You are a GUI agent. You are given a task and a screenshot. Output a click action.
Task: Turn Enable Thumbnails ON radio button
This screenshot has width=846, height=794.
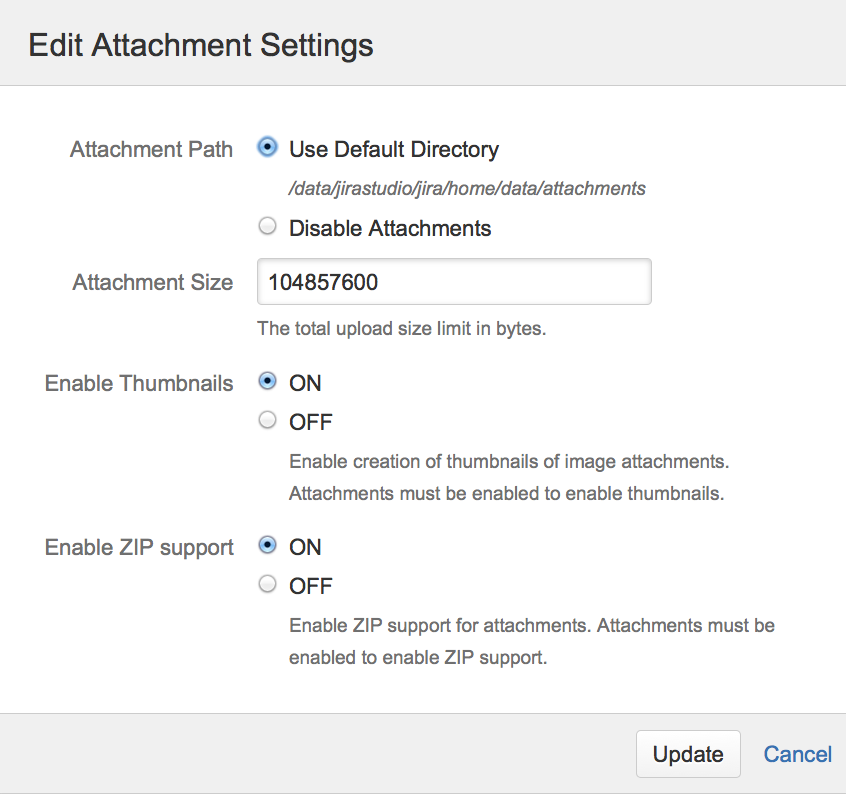coord(267,382)
